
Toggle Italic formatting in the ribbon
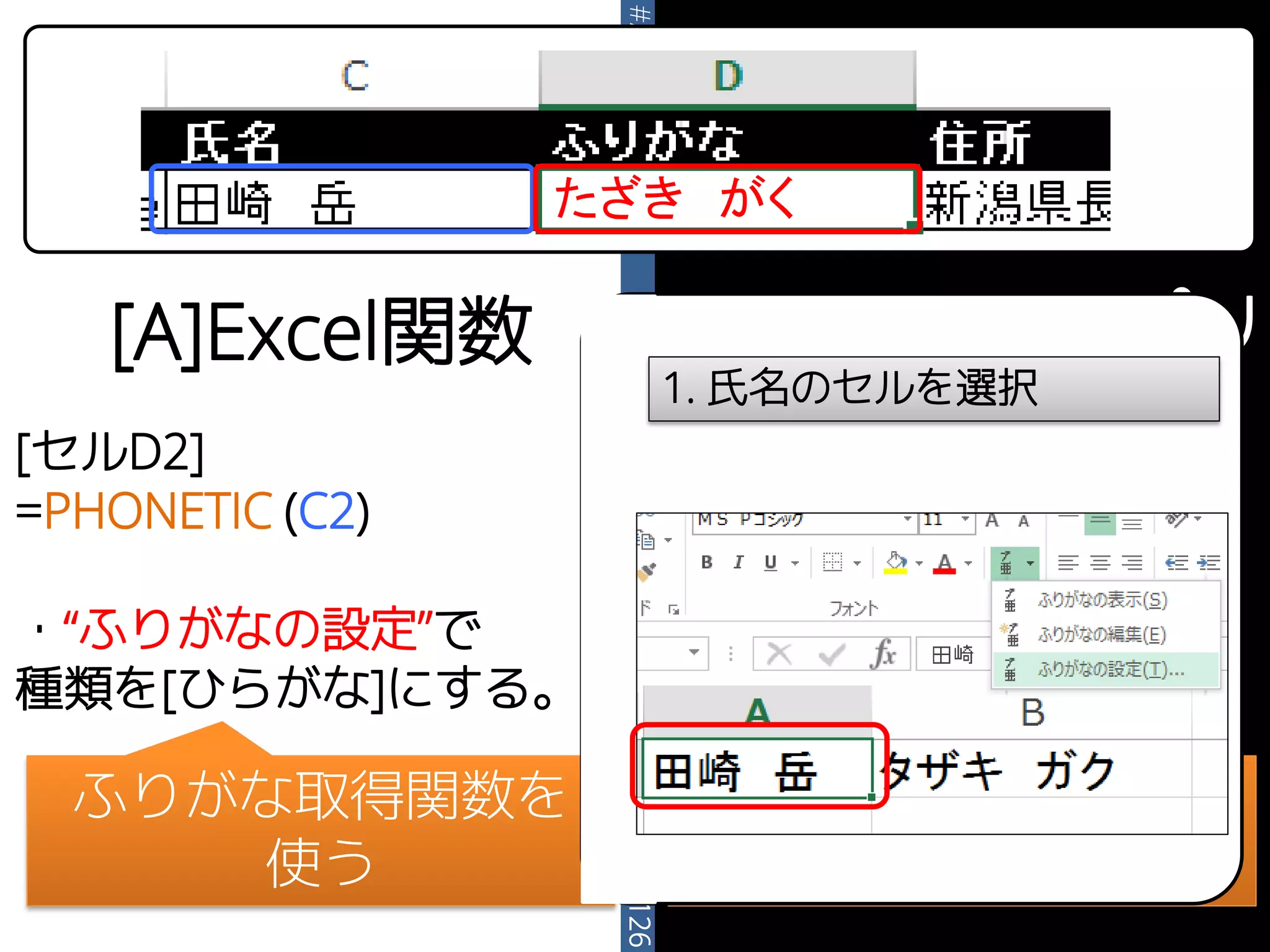coord(738,562)
